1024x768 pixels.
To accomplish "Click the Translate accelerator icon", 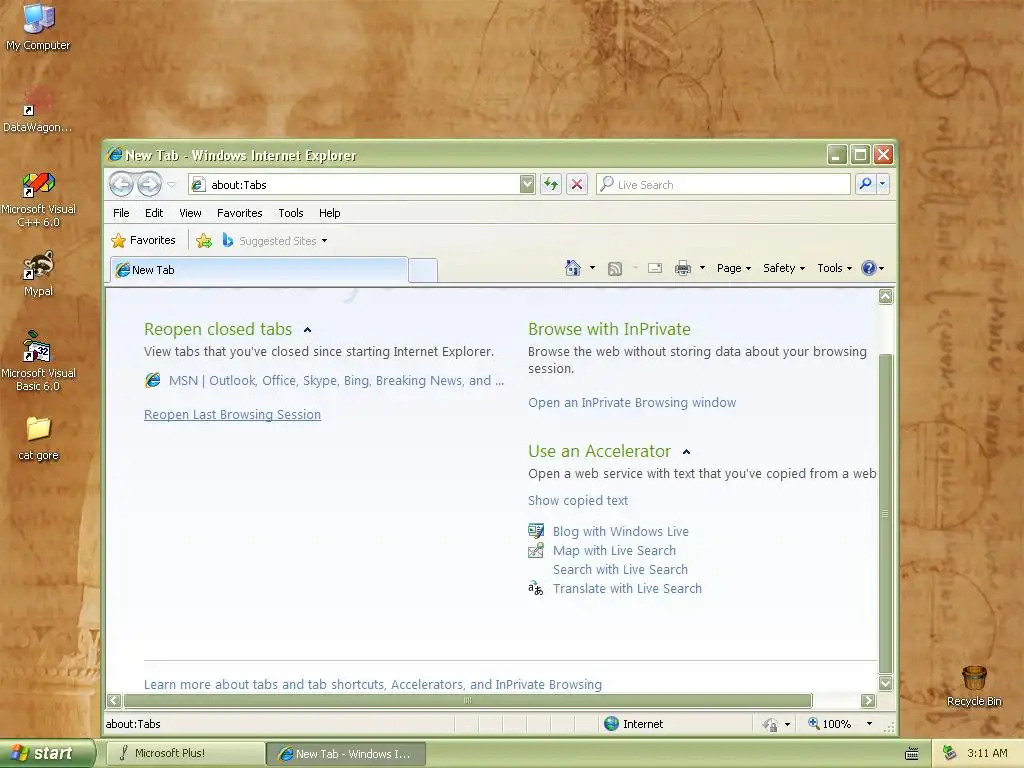I will tap(536, 588).
